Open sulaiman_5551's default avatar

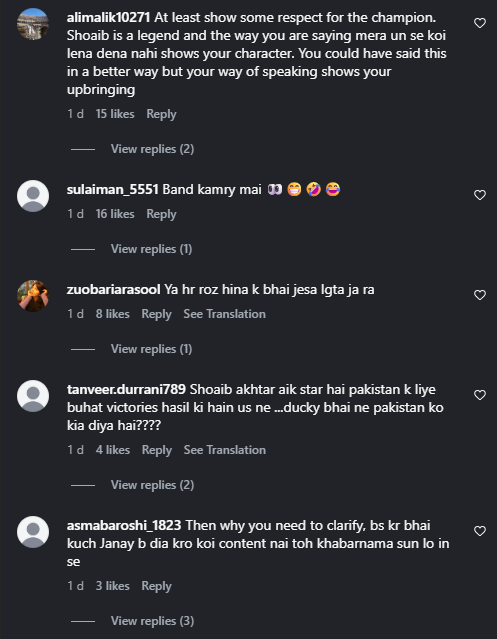click(33, 196)
